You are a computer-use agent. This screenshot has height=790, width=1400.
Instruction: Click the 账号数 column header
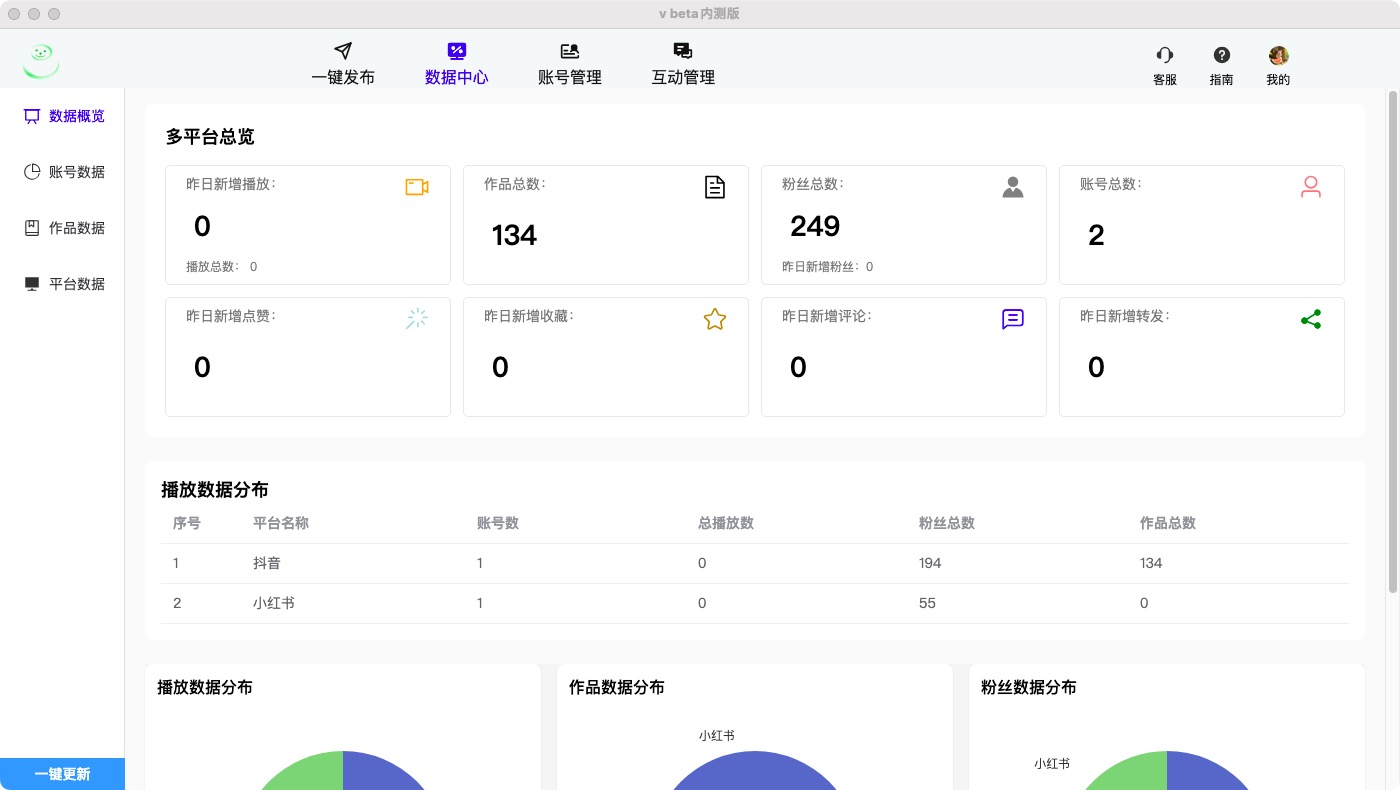(498, 523)
